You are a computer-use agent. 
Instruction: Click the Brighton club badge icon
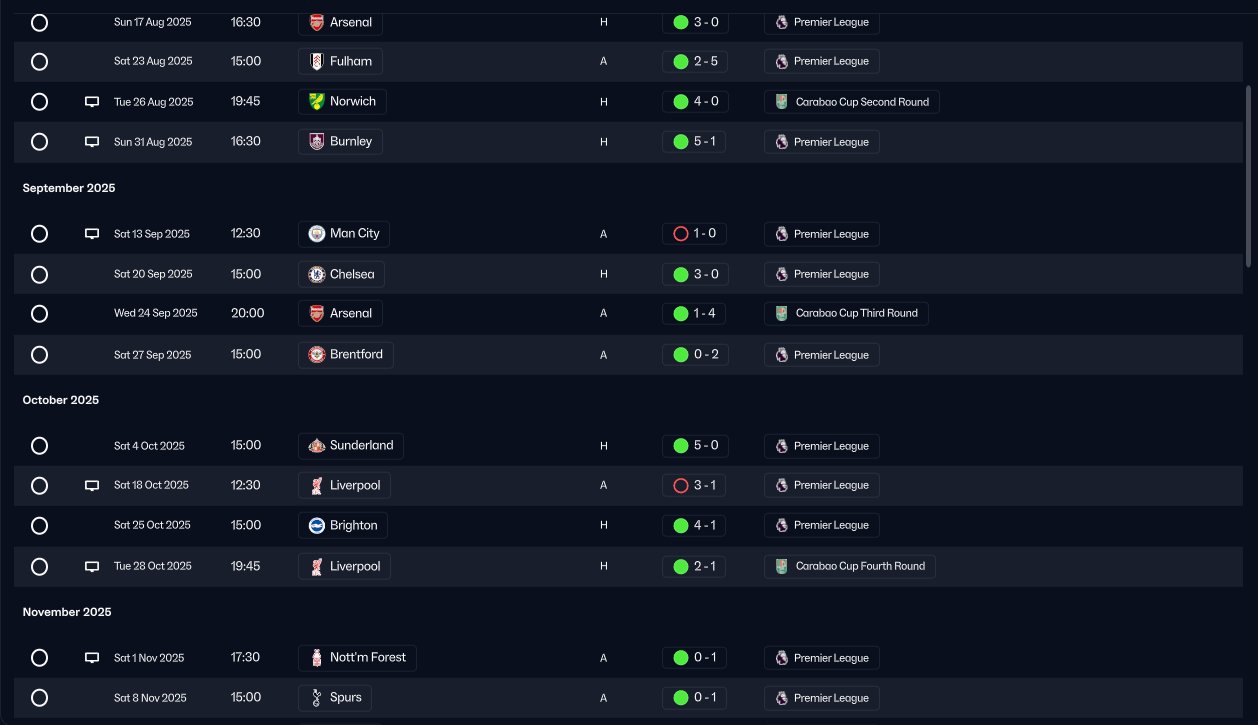317,526
